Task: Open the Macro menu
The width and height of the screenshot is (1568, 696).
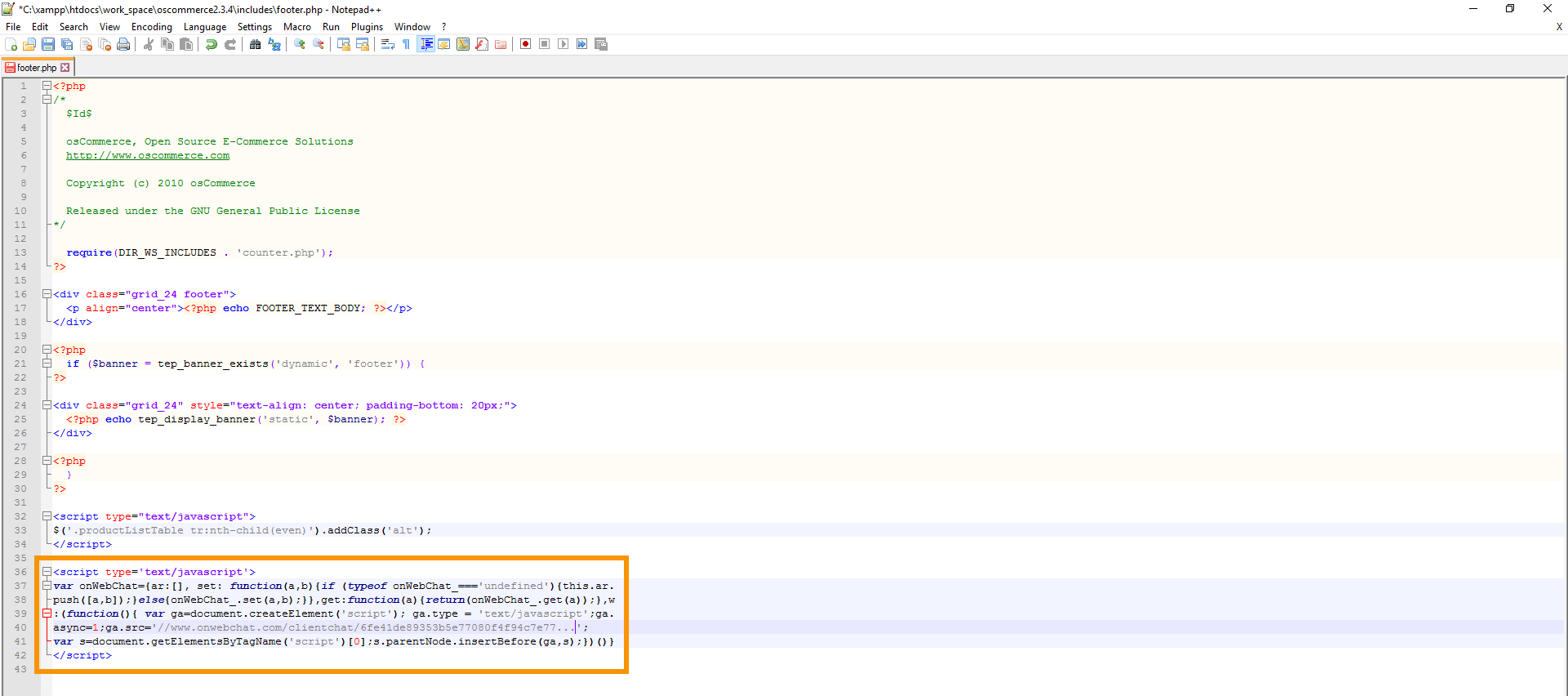Action: click(297, 27)
